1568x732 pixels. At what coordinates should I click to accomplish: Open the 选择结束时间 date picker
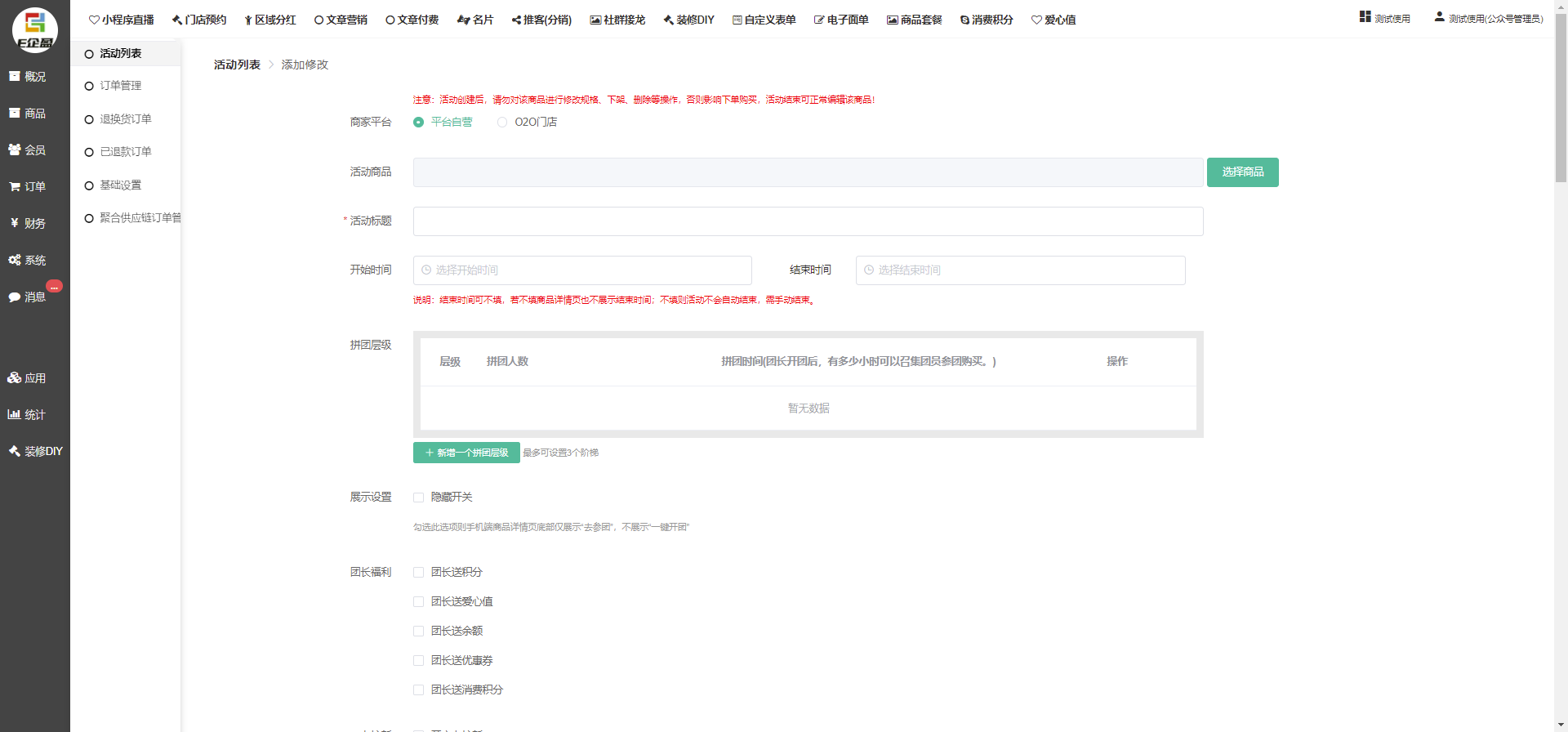pos(1019,270)
